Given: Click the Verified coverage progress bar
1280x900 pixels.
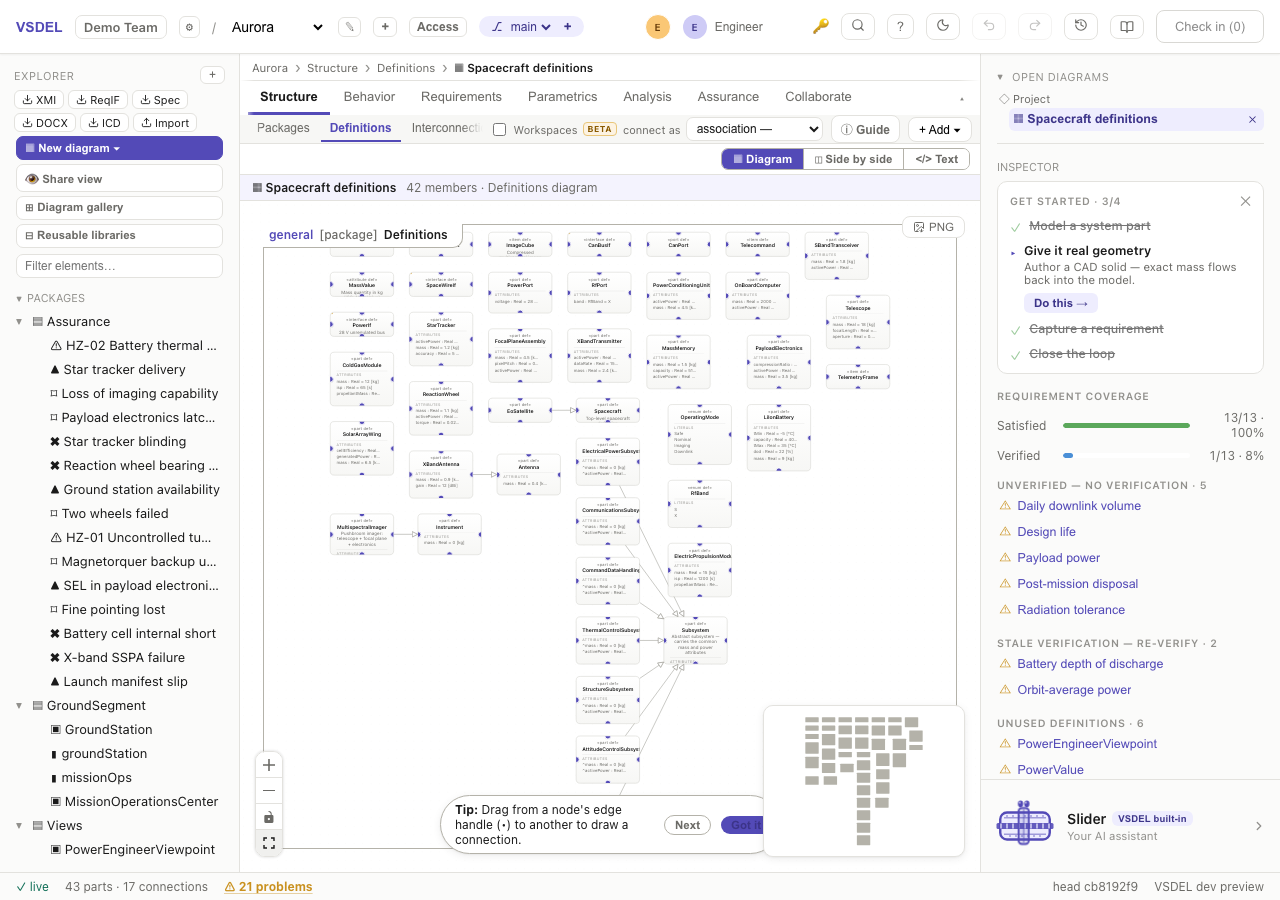Looking at the screenshot, I should (x=1126, y=456).
